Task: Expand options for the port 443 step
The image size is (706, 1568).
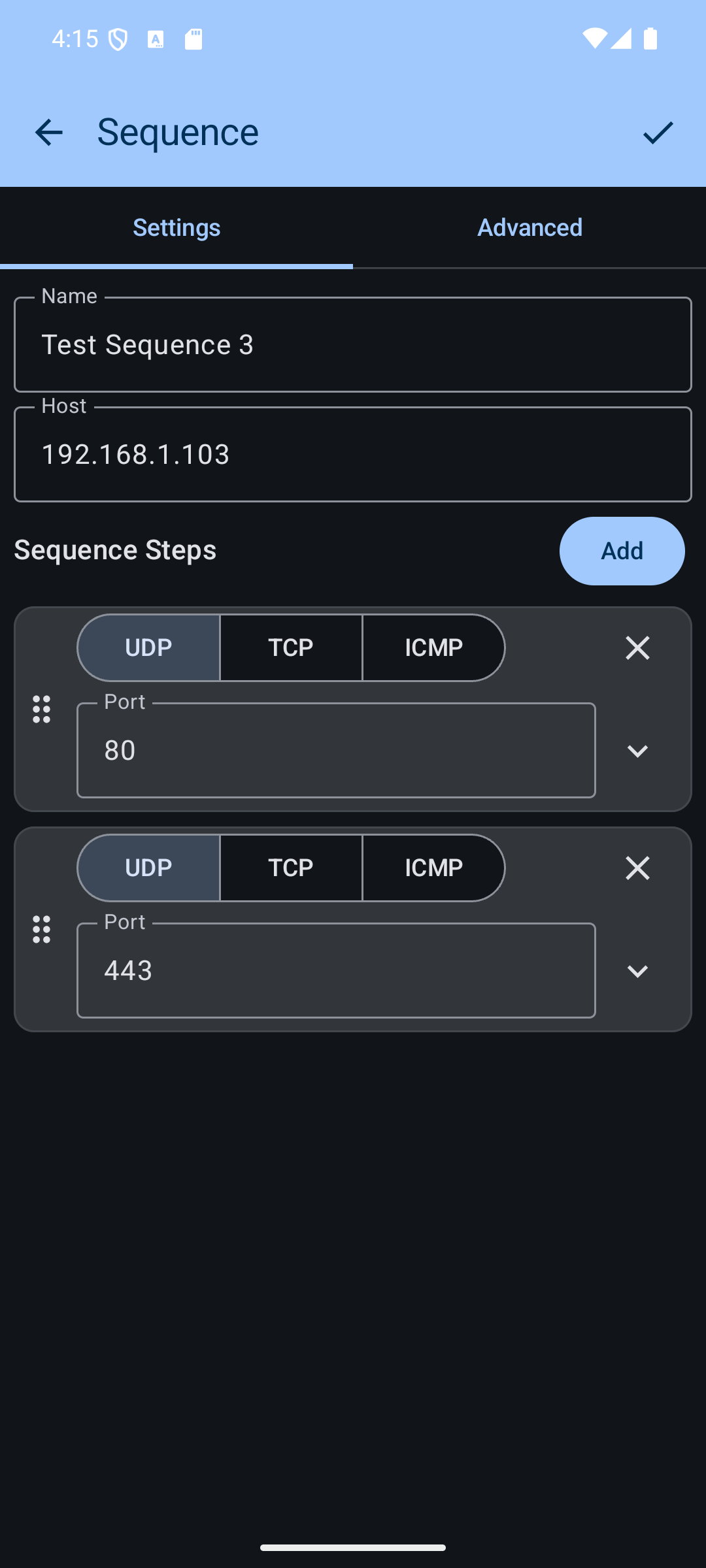Action: pyautogui.click(x=637, y=972)
